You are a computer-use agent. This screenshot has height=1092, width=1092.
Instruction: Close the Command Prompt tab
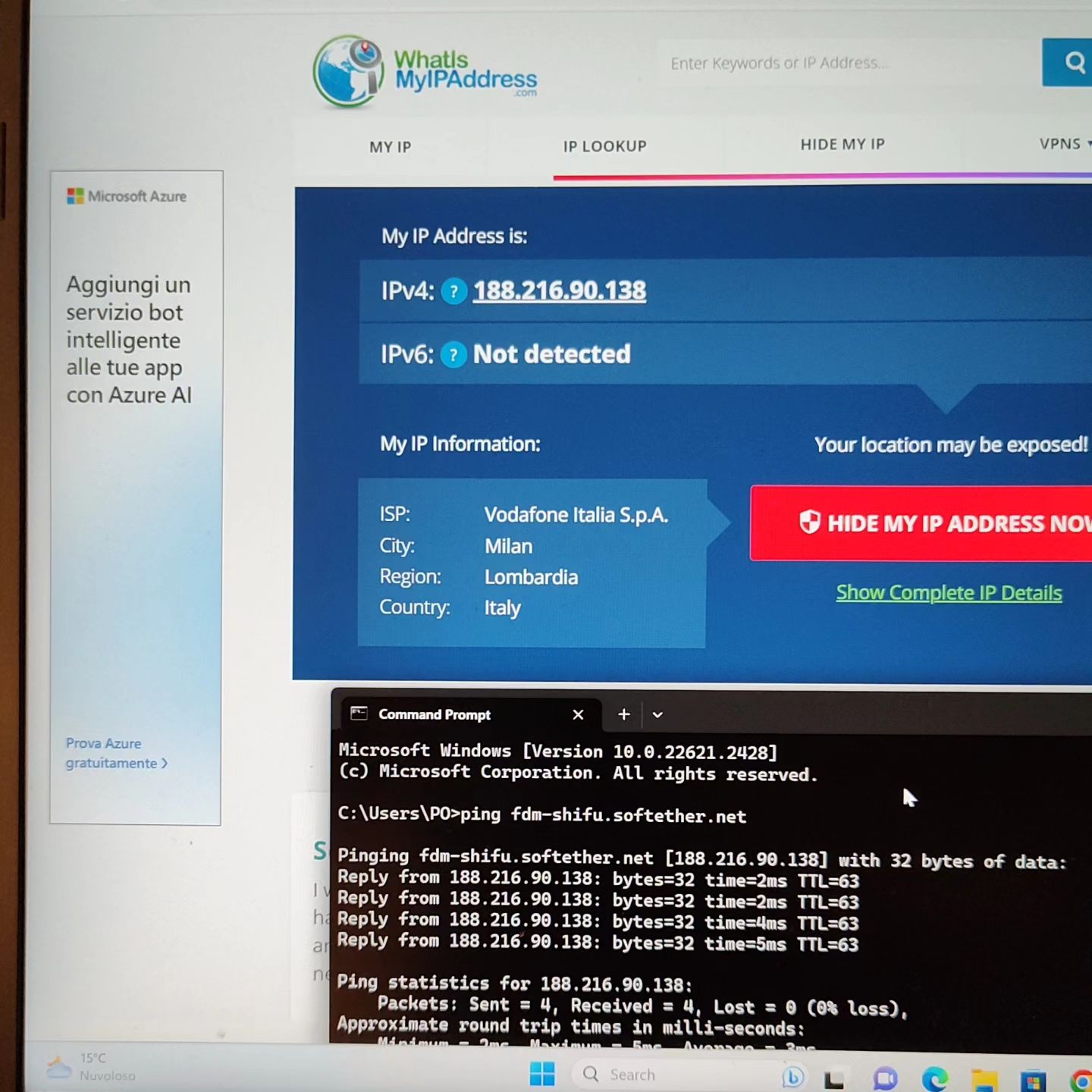[578, 714]
